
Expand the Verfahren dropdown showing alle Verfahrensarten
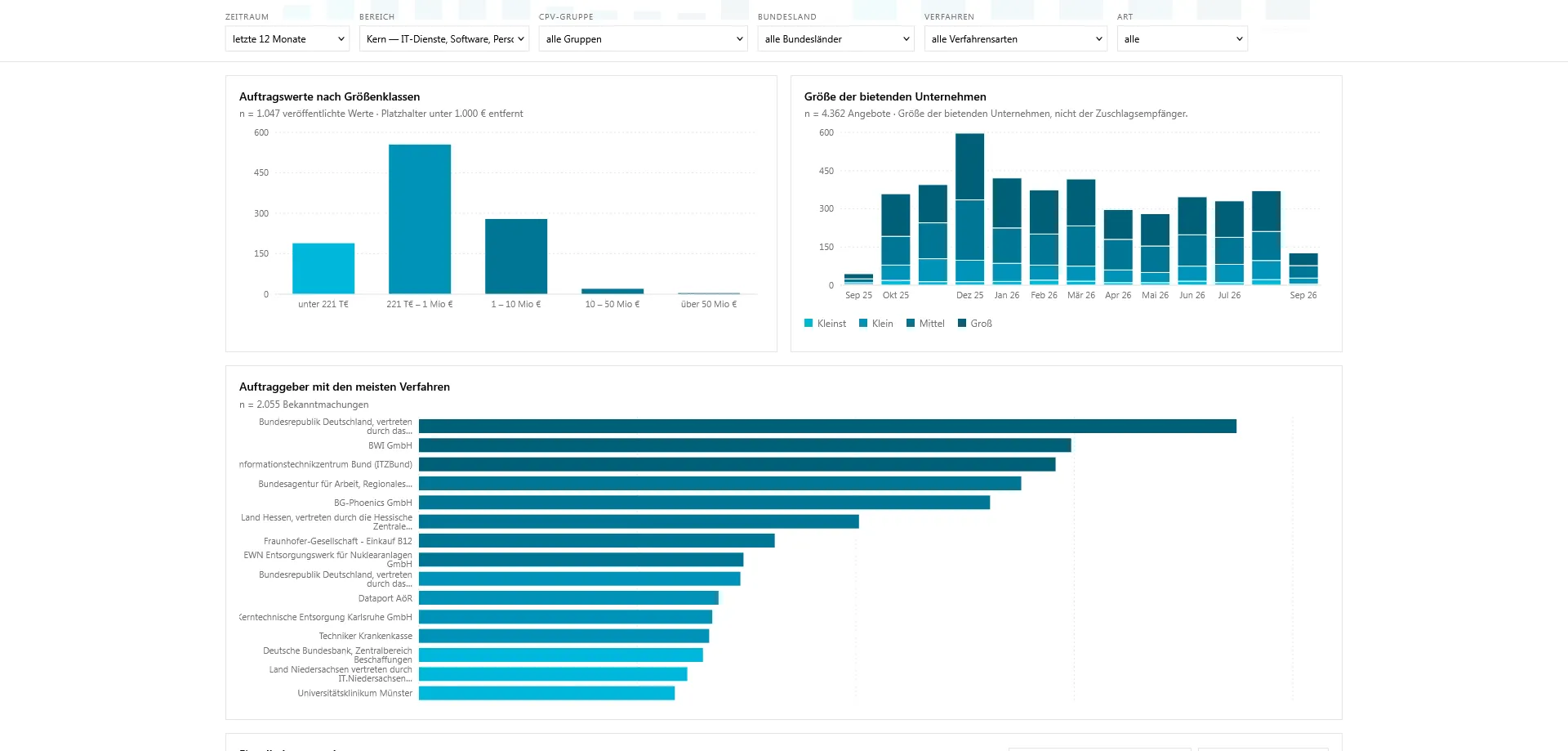[x=1016, y=38]
